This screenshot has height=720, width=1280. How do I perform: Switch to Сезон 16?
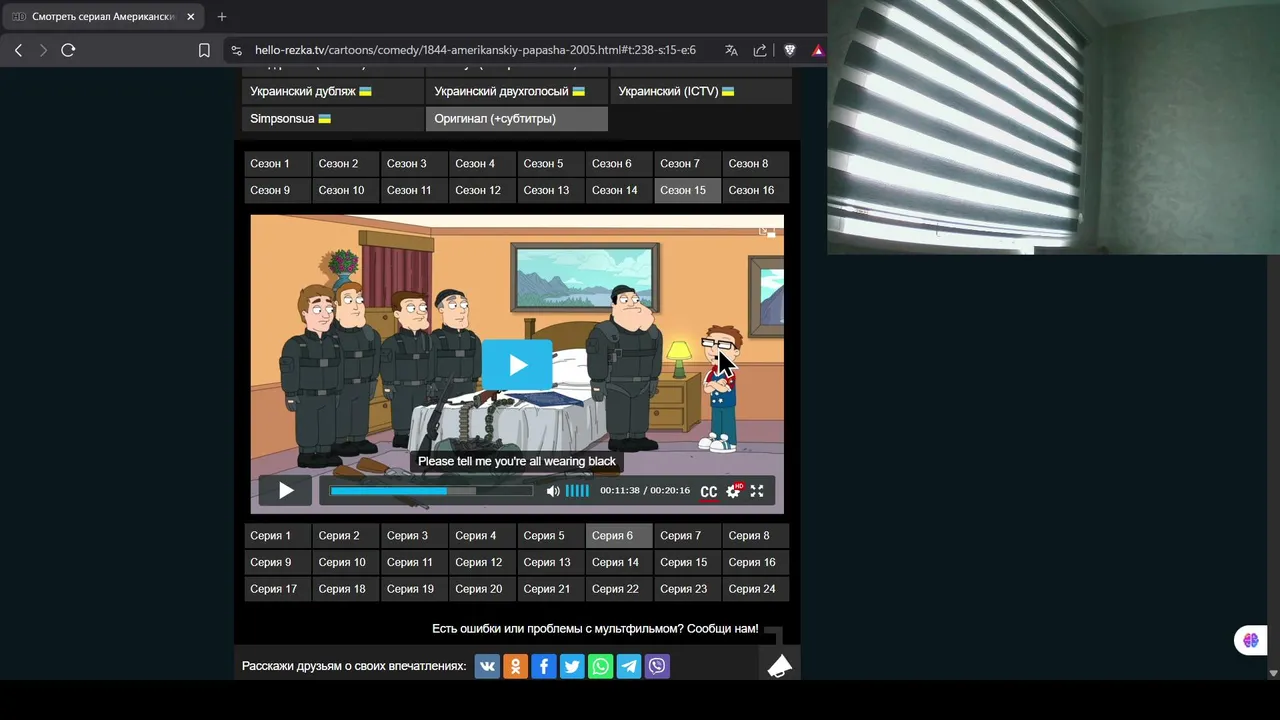pos(755,190)
